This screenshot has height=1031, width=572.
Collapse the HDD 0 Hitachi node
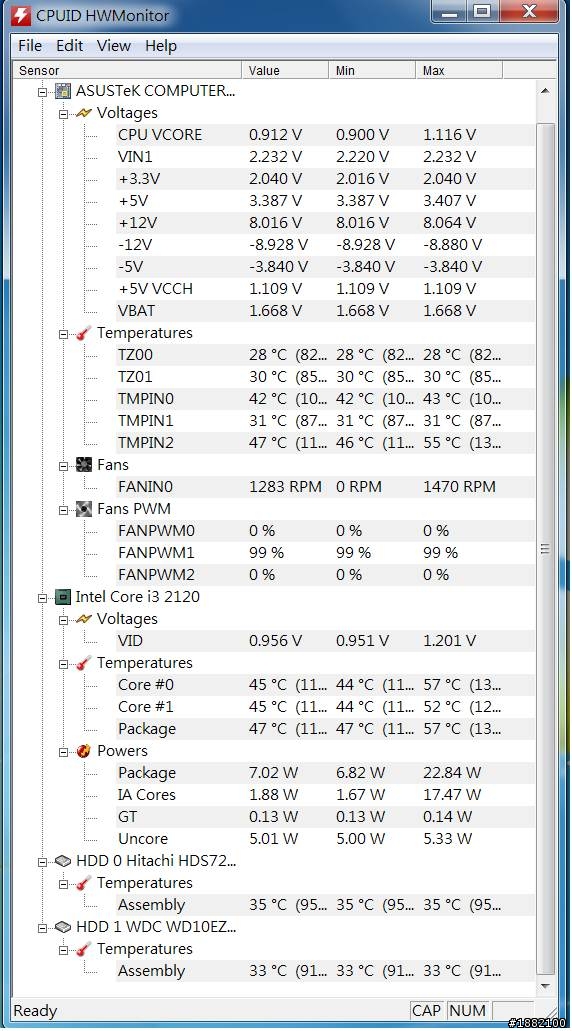pyautogui.click(x=43, y=861)
